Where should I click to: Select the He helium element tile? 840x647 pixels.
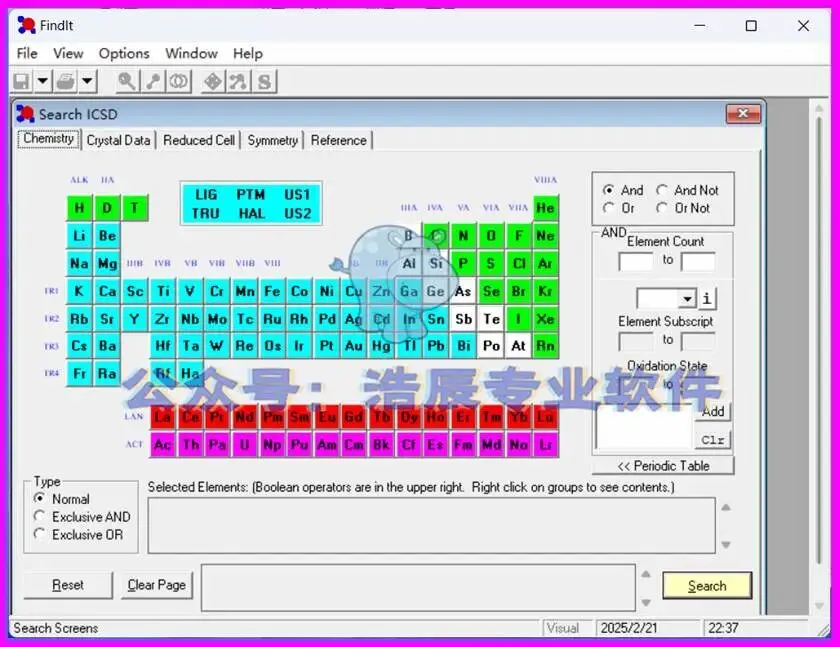545,208
